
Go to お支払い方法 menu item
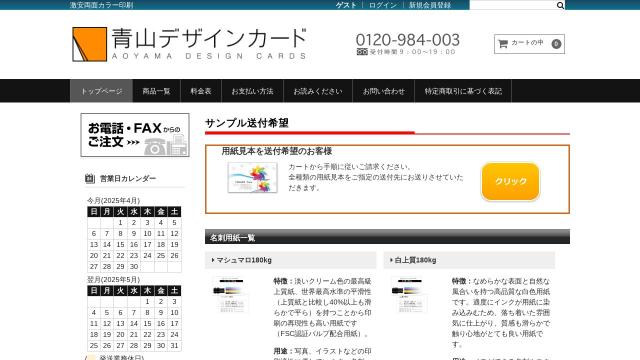tap(252, 91)
